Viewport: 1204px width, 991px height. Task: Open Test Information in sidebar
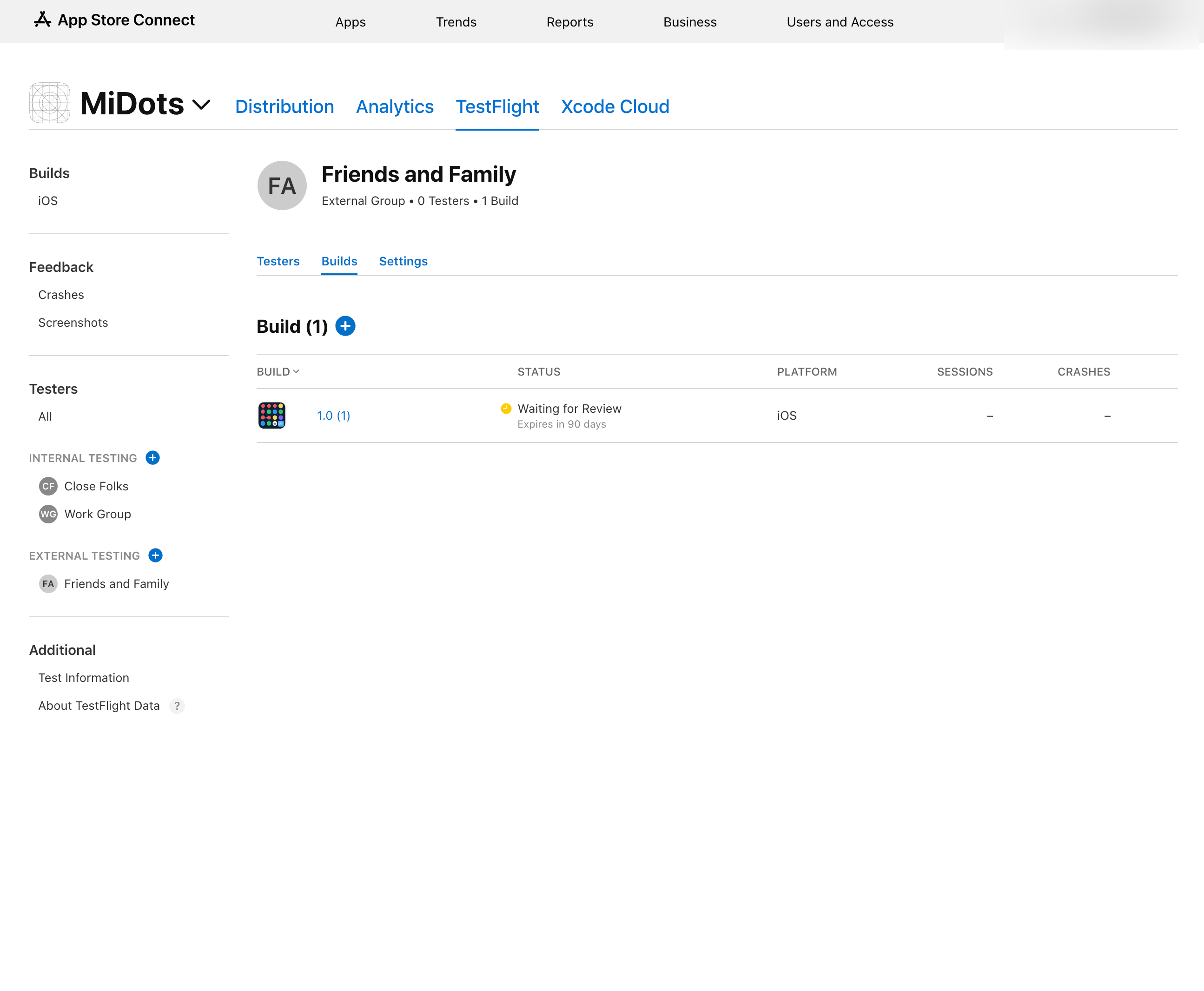84,678
